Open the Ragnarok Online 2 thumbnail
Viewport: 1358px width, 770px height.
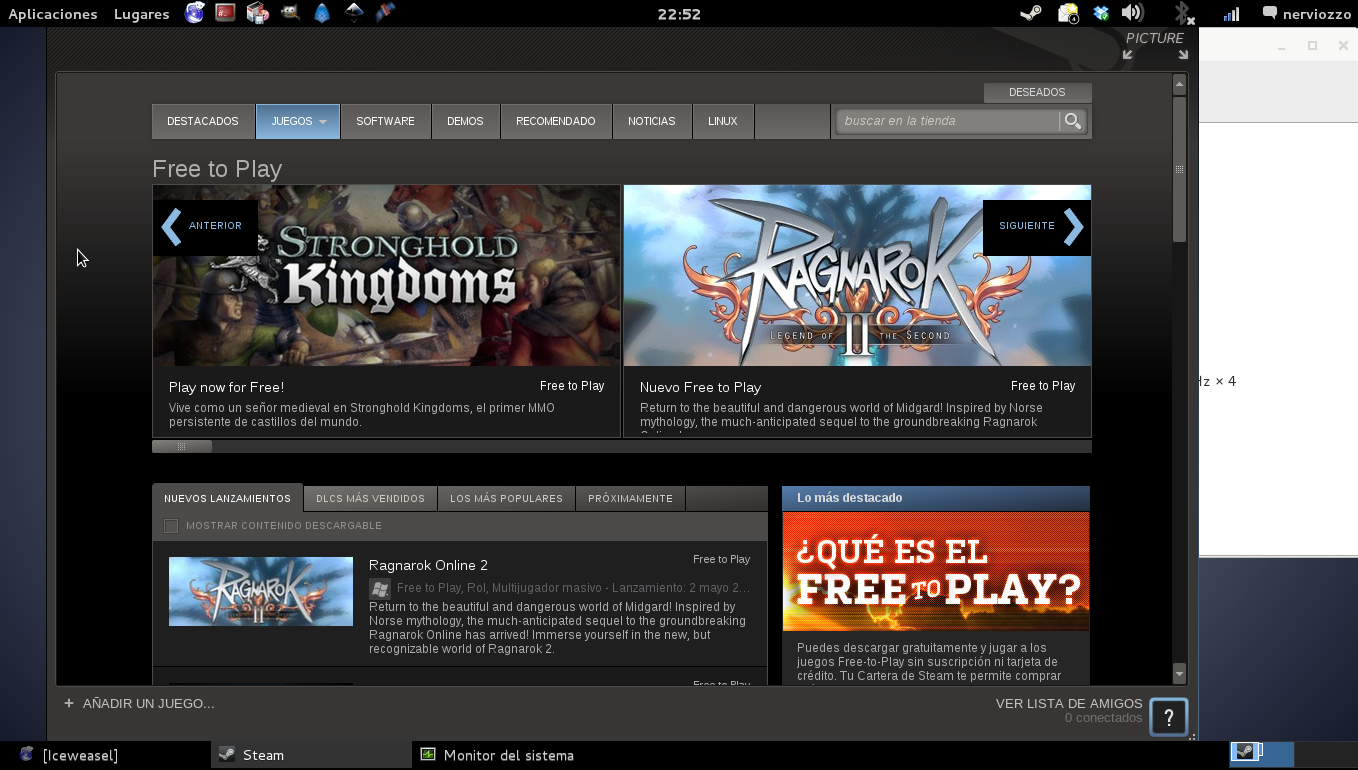[x=260, y=591]
